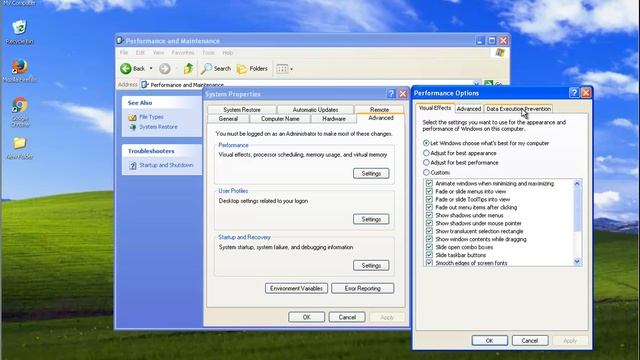
Task: Click the Error Reporting button
Action: 362,288
